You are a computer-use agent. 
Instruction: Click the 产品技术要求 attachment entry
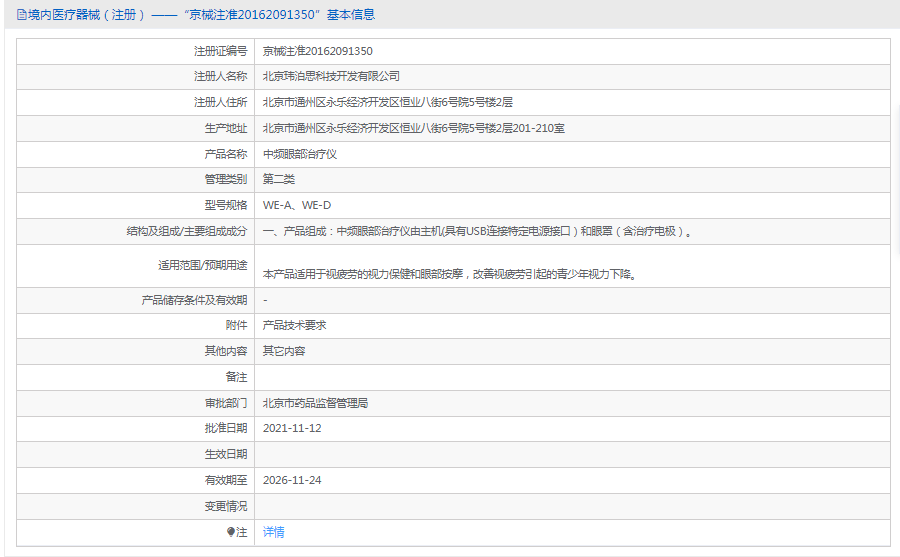pyautogui.click(x=294, y=326)
